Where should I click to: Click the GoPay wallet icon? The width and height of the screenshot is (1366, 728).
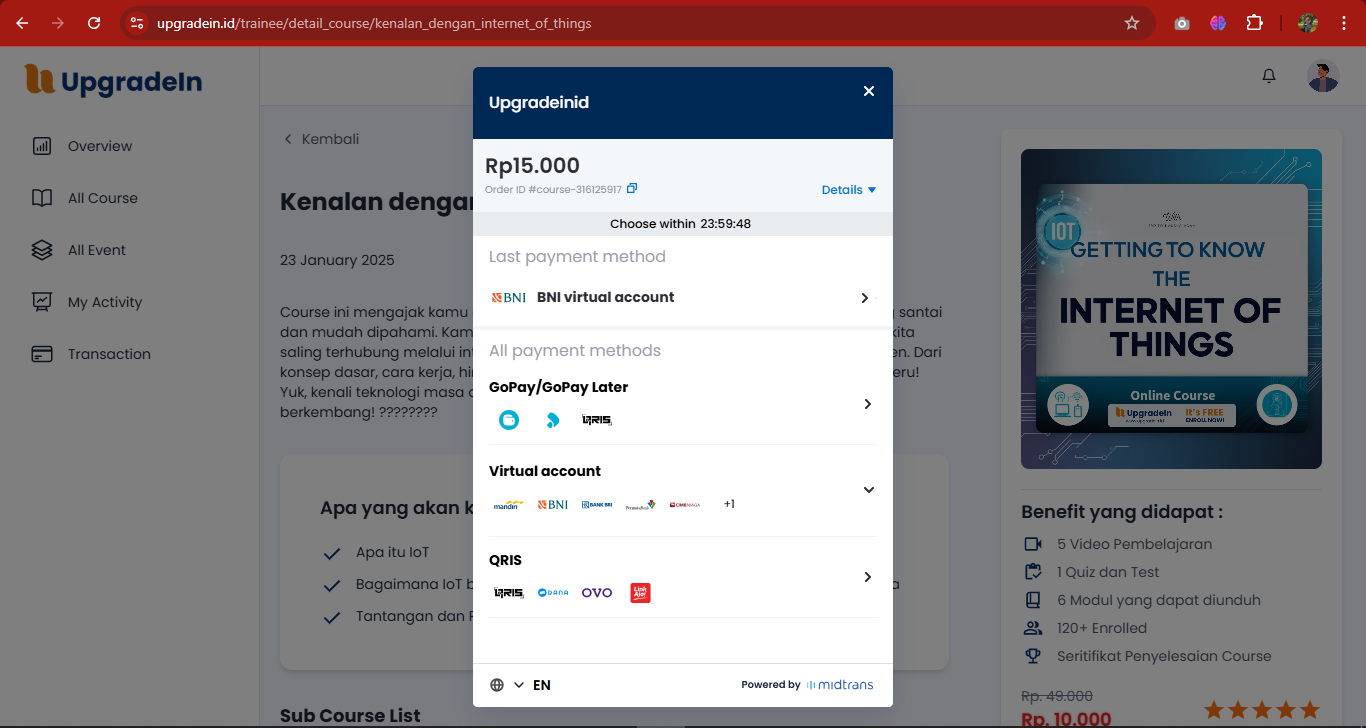(509, 420)
